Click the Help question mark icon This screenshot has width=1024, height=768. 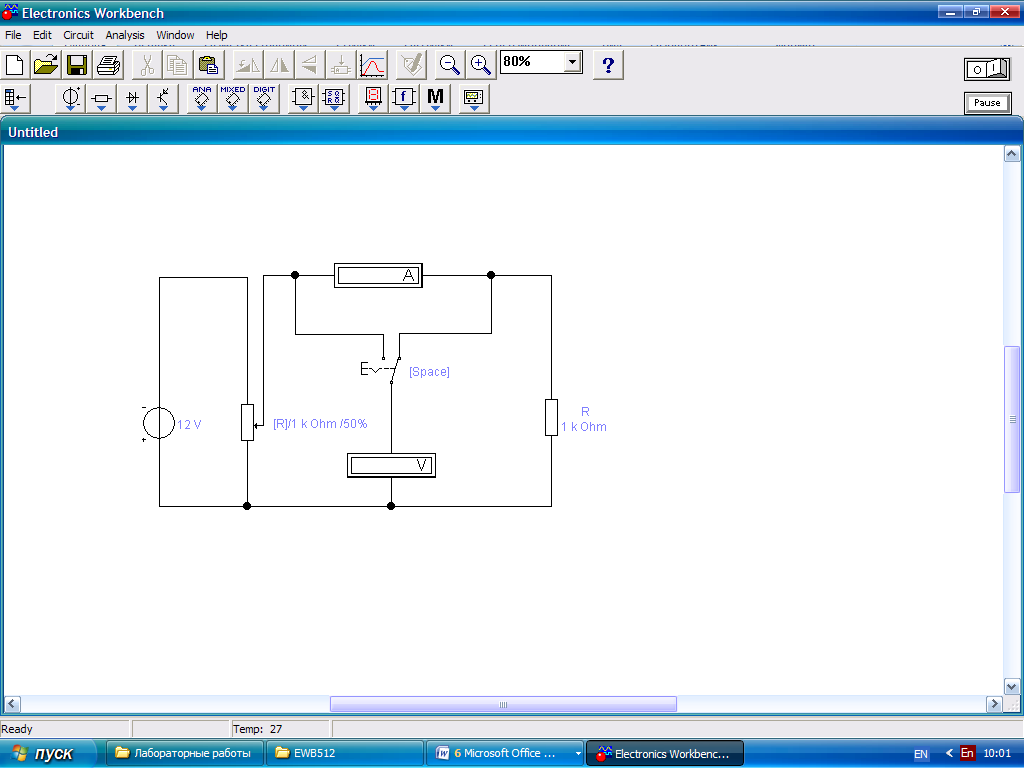point(608,65)
